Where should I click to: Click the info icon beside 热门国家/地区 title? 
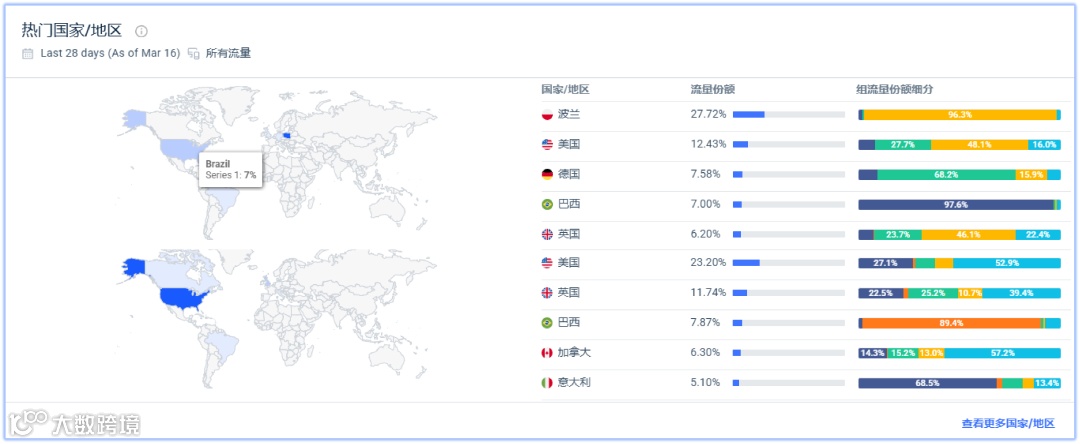(141, 31)
